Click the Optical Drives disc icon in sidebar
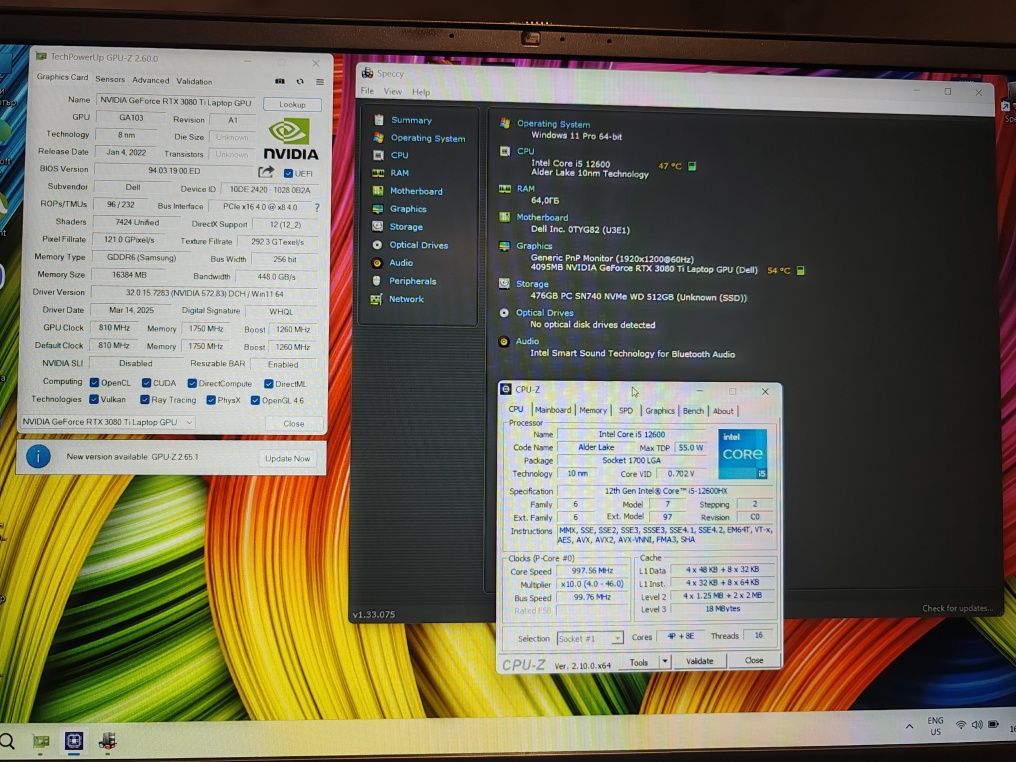The height and width of the screenshot is (762, 1016). [377, 245]
